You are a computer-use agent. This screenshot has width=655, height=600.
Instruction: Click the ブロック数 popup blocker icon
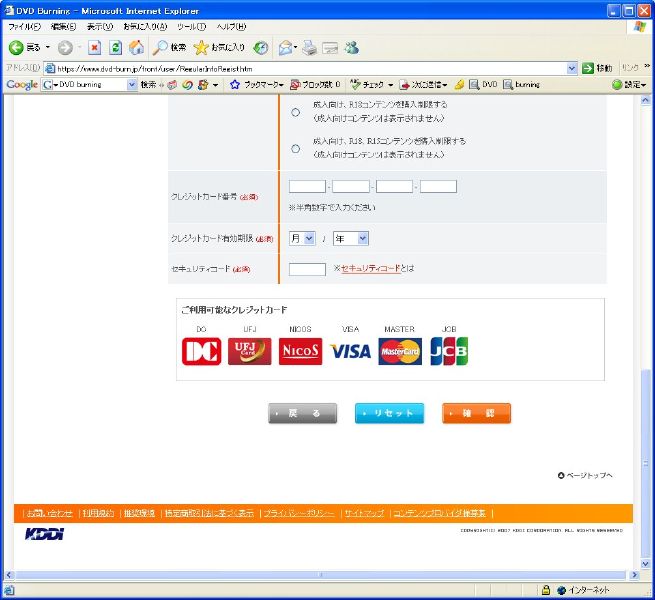pyautogui.click(x=295, y=85)
